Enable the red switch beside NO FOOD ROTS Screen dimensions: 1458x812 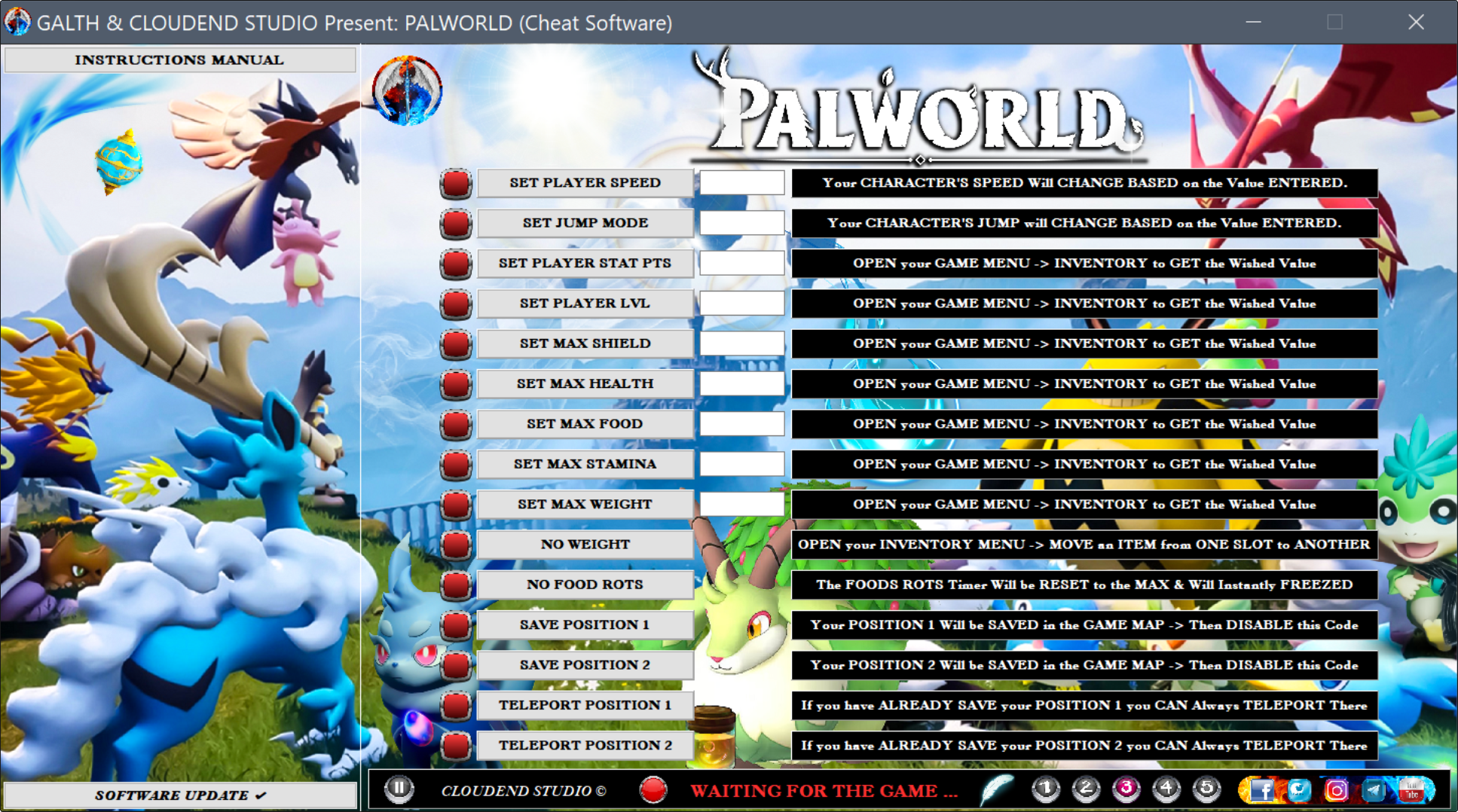456,585
